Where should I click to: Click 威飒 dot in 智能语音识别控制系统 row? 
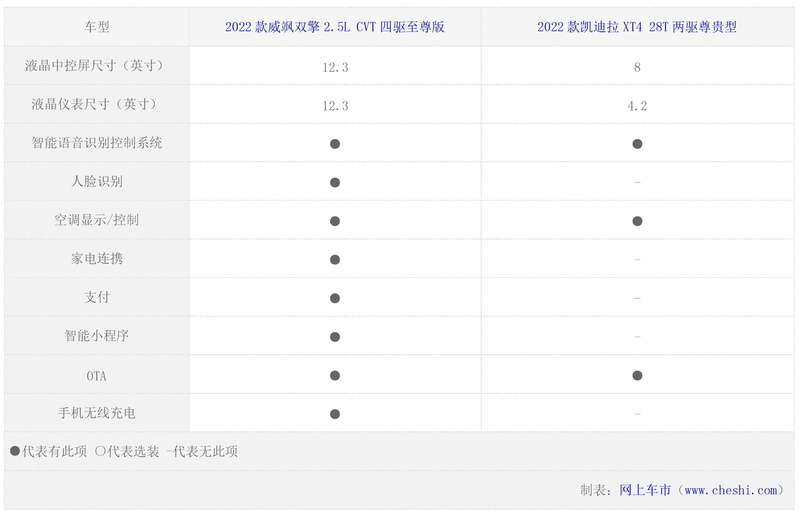335,144
